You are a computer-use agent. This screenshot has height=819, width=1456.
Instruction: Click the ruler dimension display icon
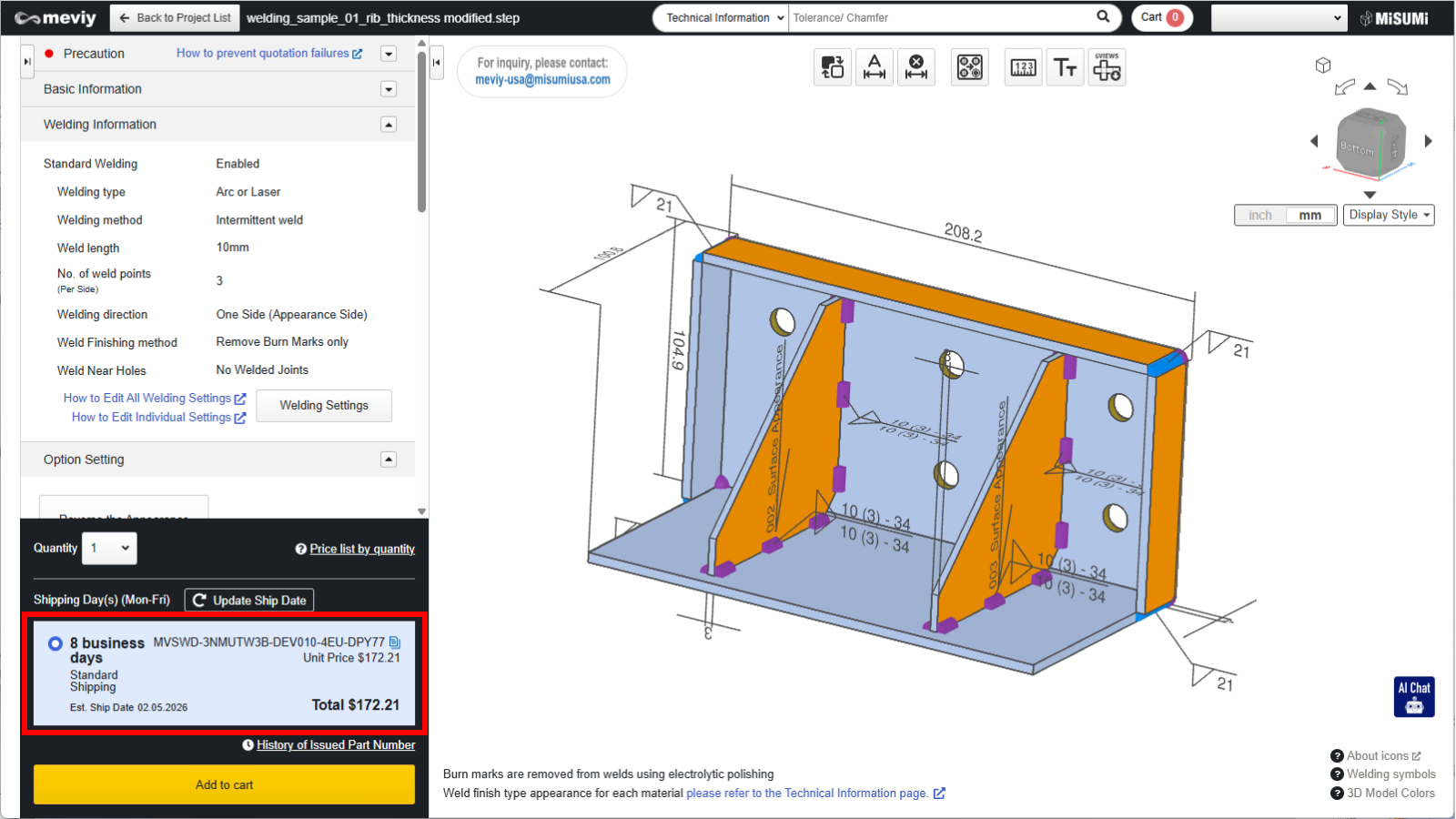coord(1023,67)
